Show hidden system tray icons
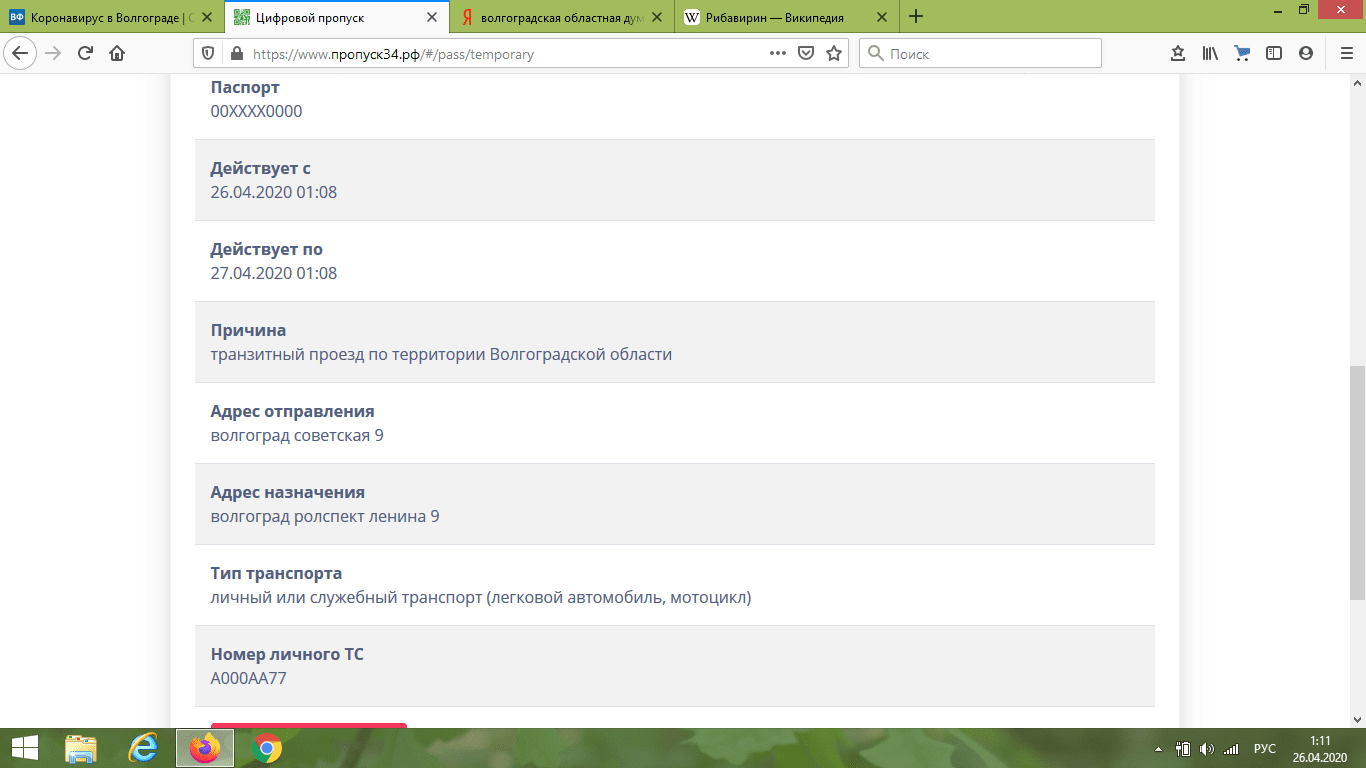This screenshot has width=1366, height=768. [1159, 749]
